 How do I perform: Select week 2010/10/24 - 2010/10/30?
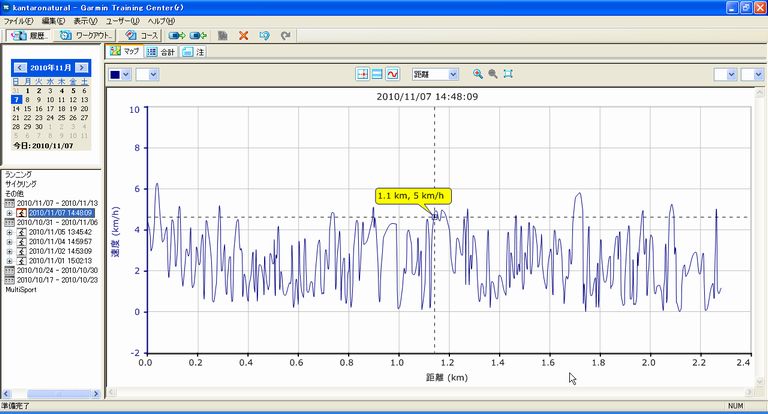tap(57, 270)
